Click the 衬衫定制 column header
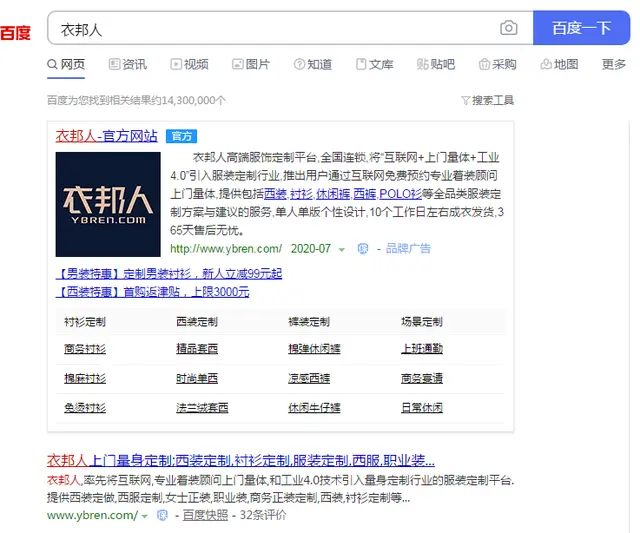Screen dimensions: 640x533 pos(85,322)
